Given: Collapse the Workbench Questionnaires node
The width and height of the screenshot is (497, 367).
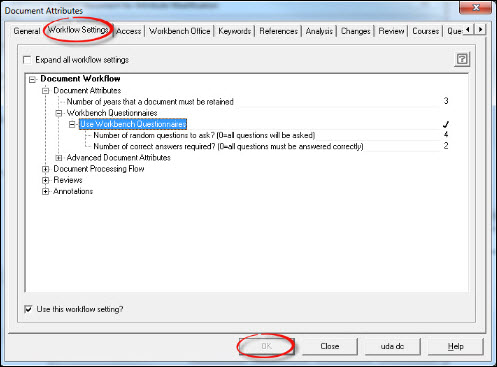Looking at the screenshot, I should click(59, 113).
